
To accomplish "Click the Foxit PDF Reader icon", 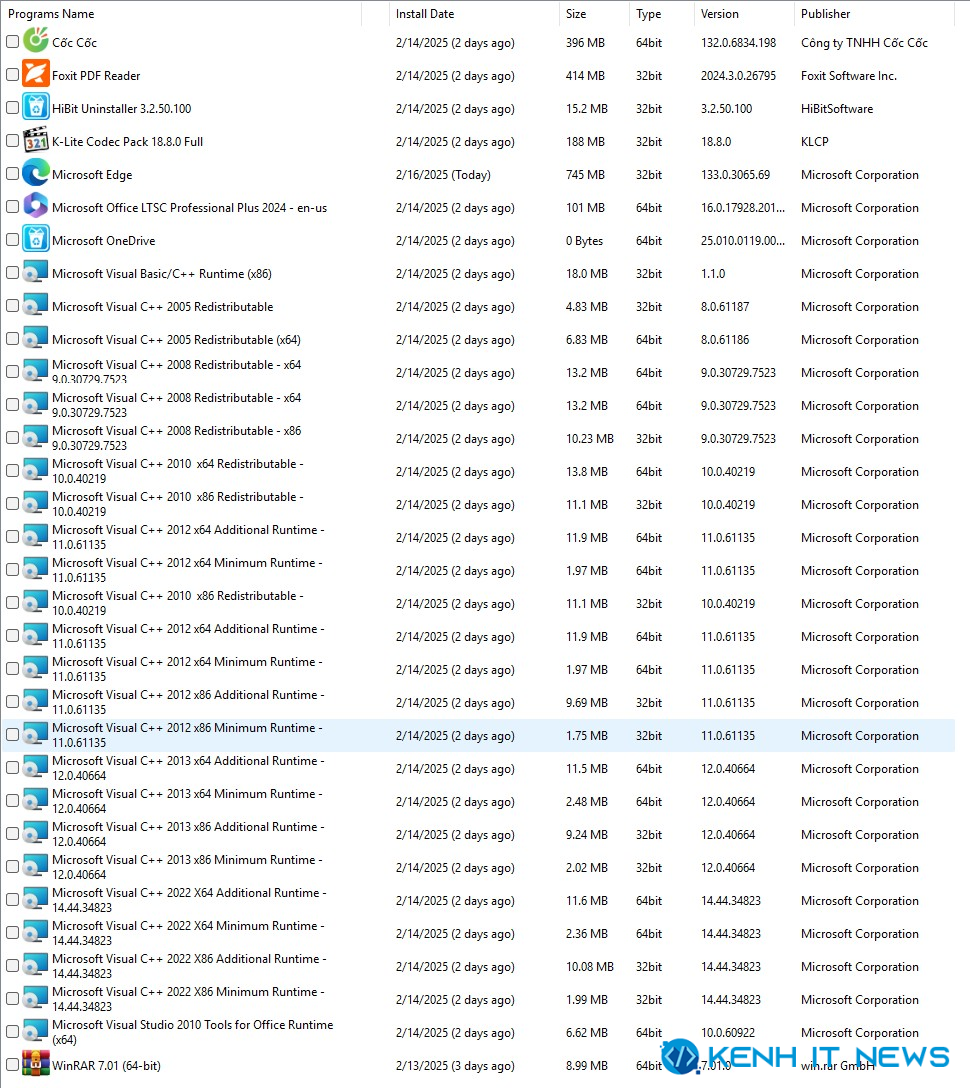I will pos(35,74).
